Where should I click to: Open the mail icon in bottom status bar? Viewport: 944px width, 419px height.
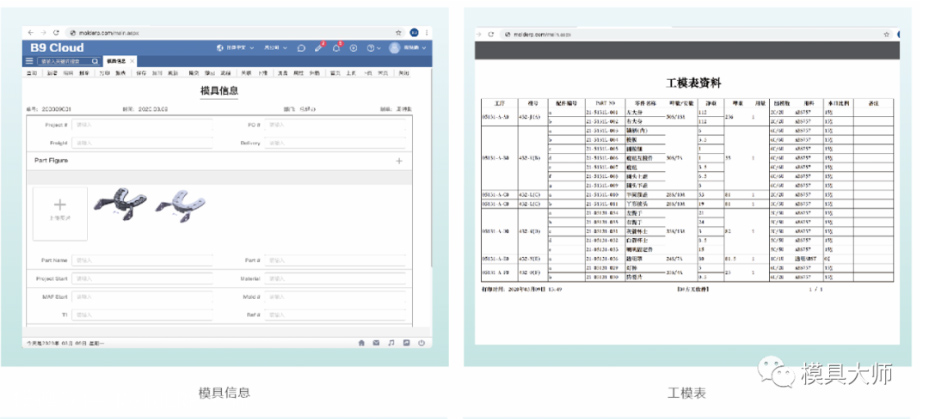(x=376, y=342)
